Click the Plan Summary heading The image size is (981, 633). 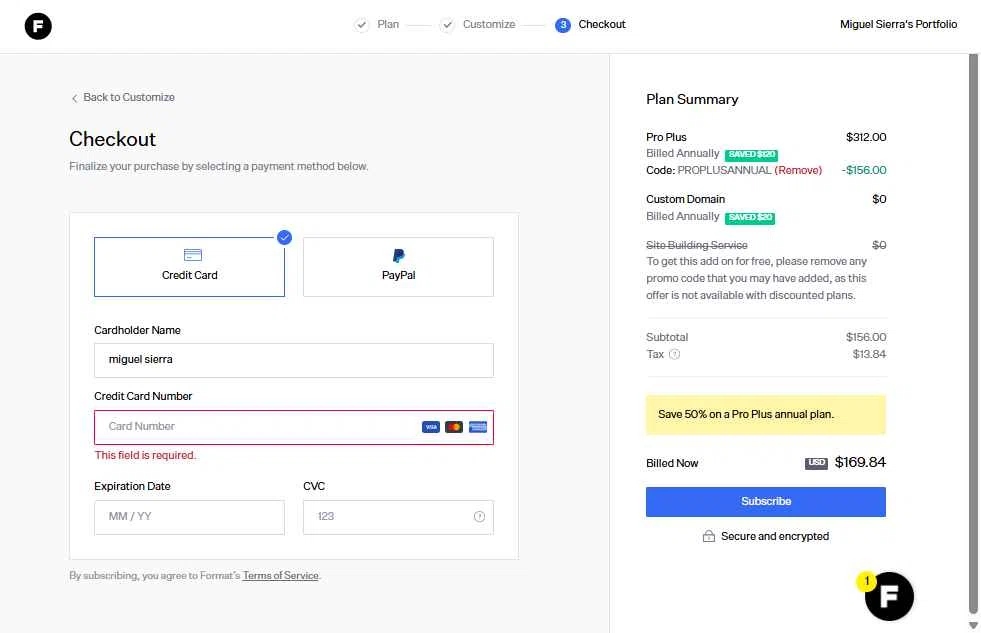point(692,99)
